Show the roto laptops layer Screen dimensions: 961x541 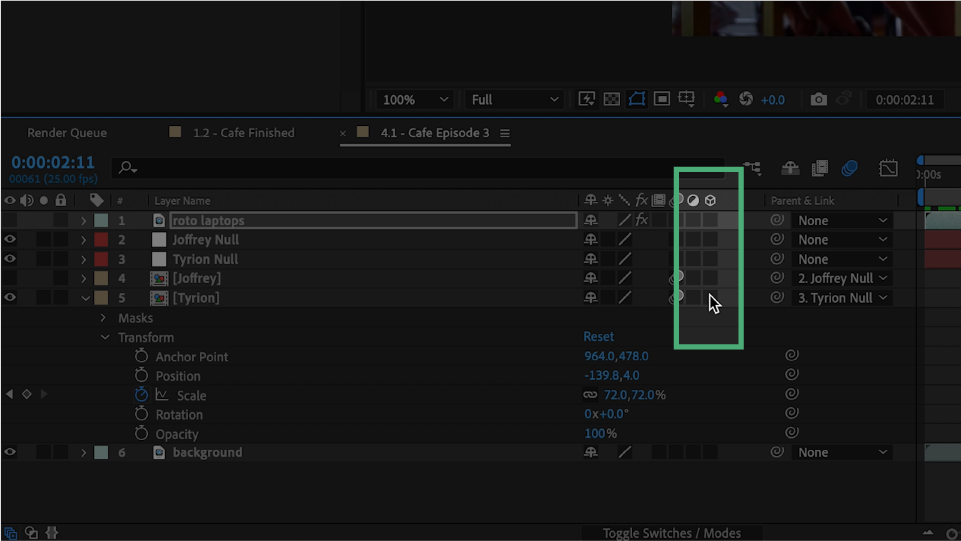point(10,221)
